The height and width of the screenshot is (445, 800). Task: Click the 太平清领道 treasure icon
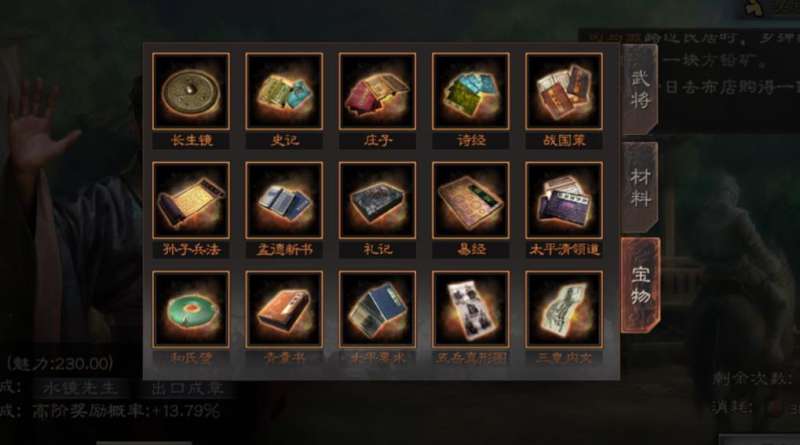pyautogui.click(x=564, y=201)
